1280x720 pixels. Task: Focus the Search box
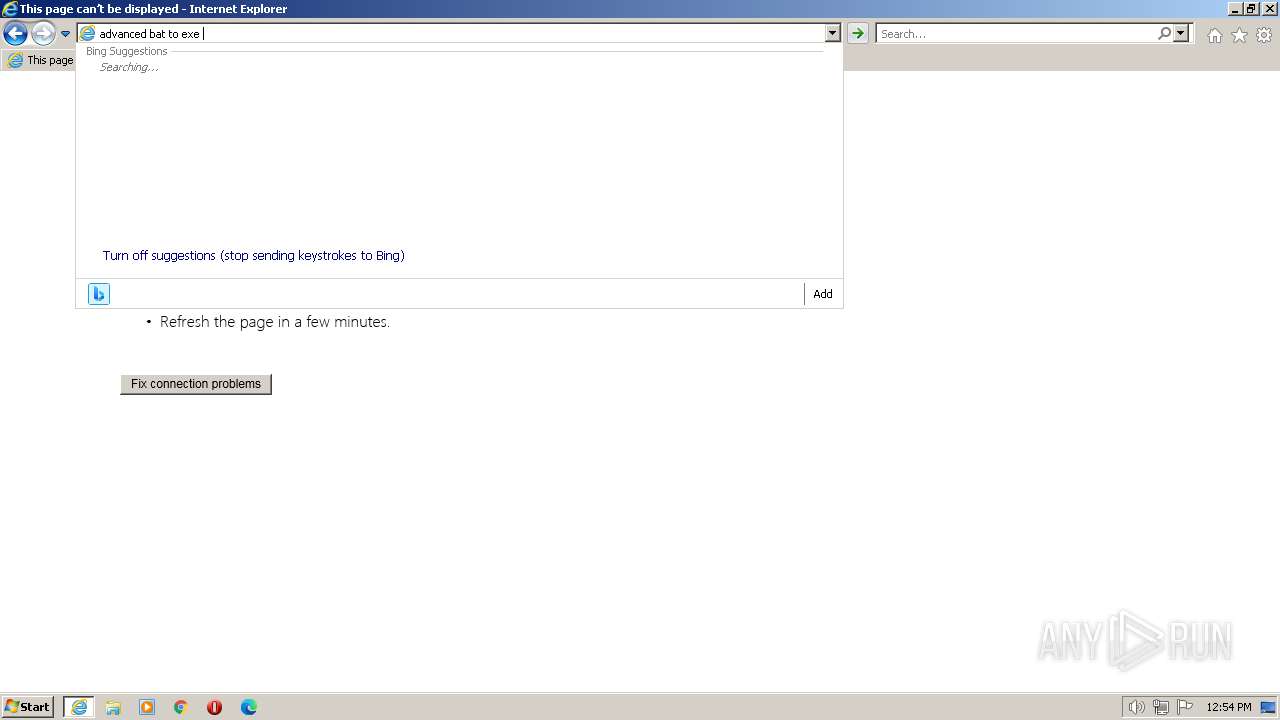[1016, 33]
